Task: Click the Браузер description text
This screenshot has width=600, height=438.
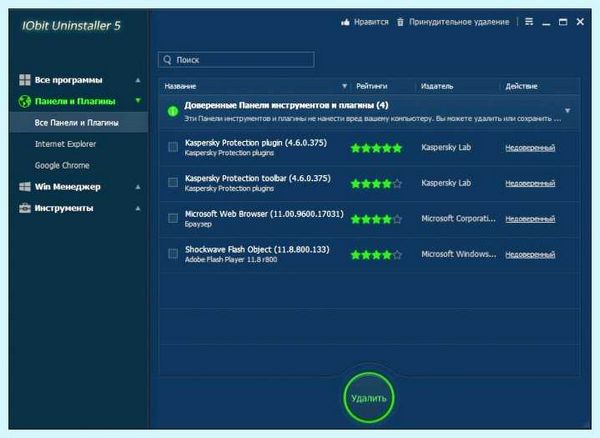Action: pyautogui.click(x=198, y=225)
